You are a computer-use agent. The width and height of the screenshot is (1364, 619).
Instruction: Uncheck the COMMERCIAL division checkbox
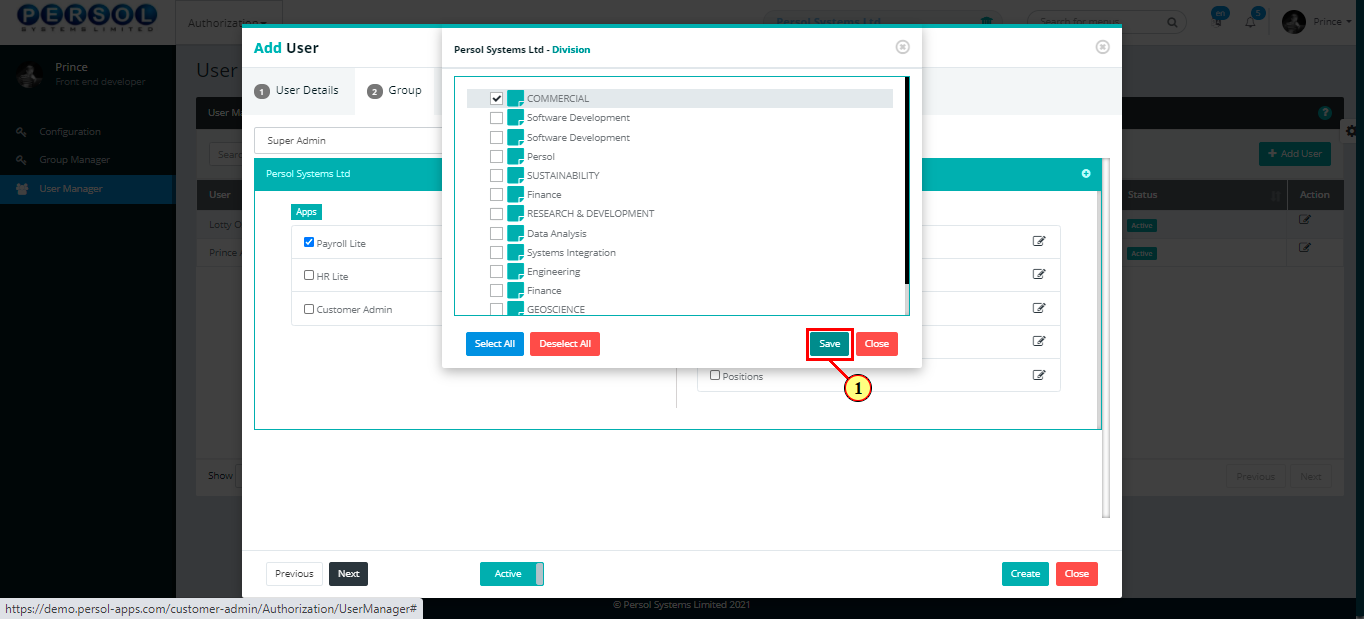coord(497,98)
